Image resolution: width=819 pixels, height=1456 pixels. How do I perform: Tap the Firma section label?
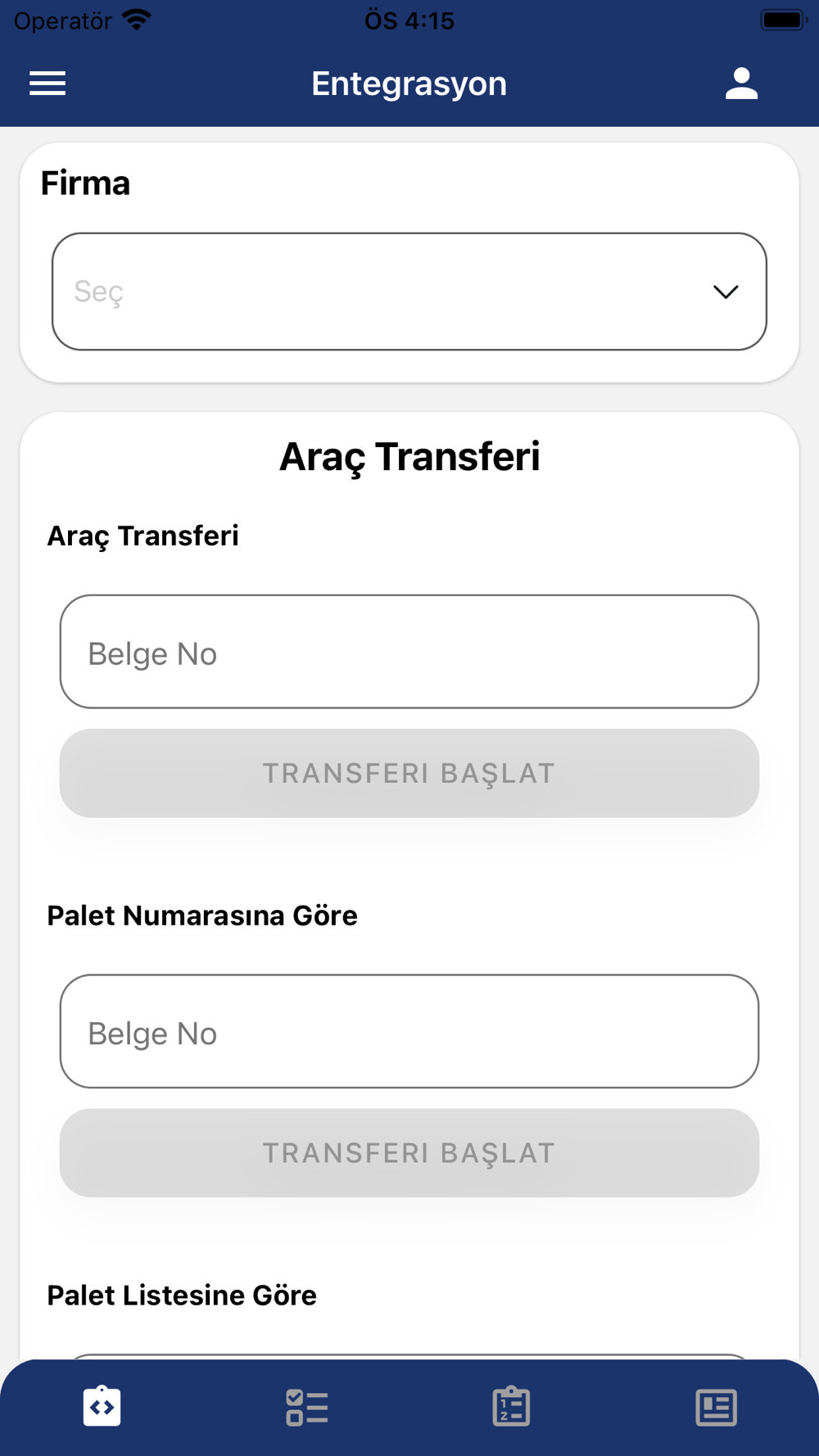[85, 183]
